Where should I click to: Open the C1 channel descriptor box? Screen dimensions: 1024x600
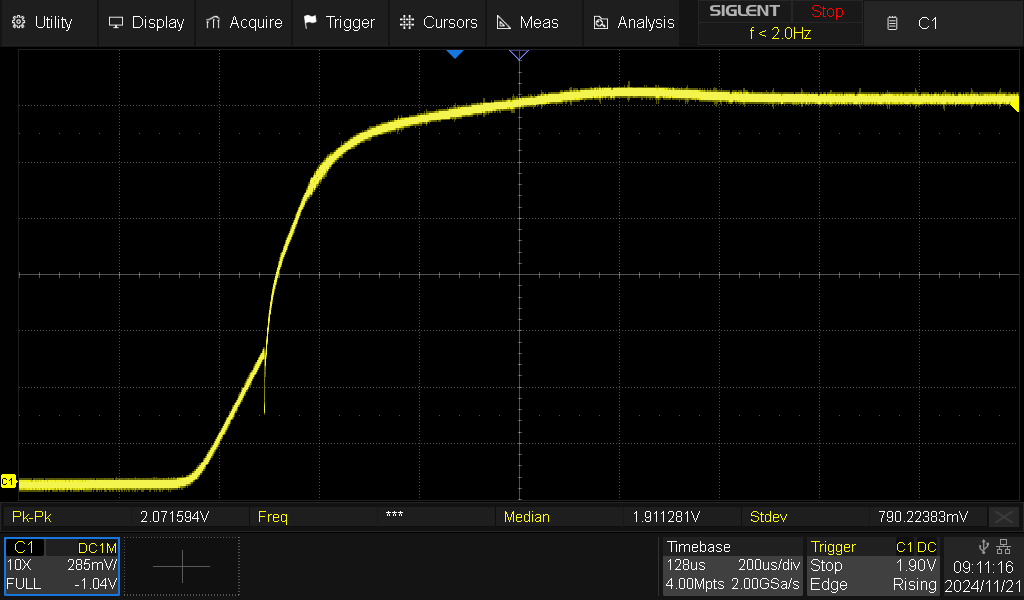click(x=62, y=566)
